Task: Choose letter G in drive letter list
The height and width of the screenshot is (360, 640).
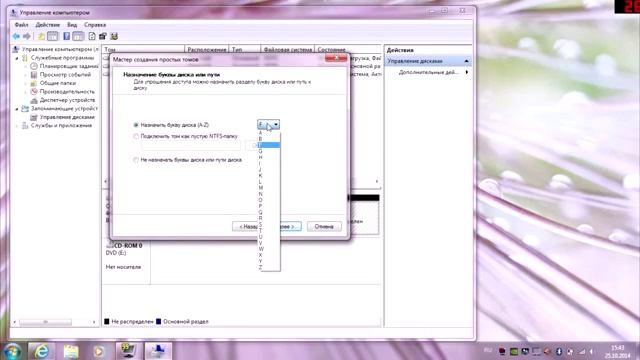Action: coord(269,151)
